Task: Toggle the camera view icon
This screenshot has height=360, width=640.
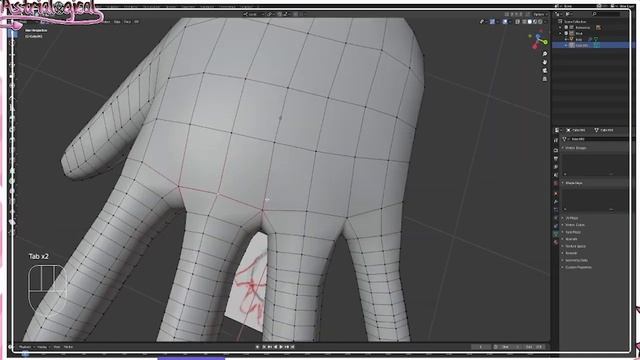Action: pyautogui.click(x=544, y=70)
